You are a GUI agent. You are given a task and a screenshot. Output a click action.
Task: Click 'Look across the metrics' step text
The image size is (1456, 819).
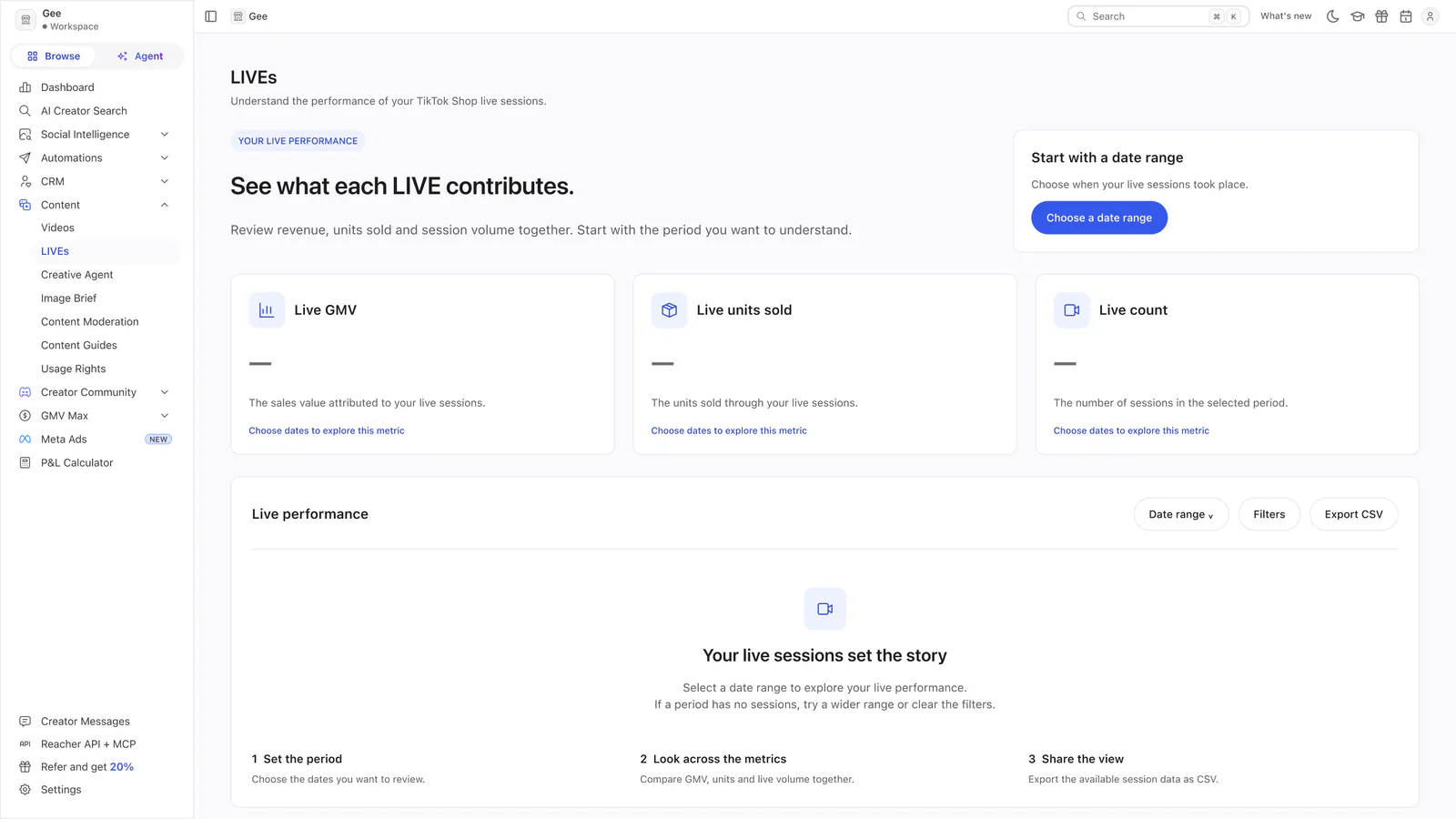(720, 759)
